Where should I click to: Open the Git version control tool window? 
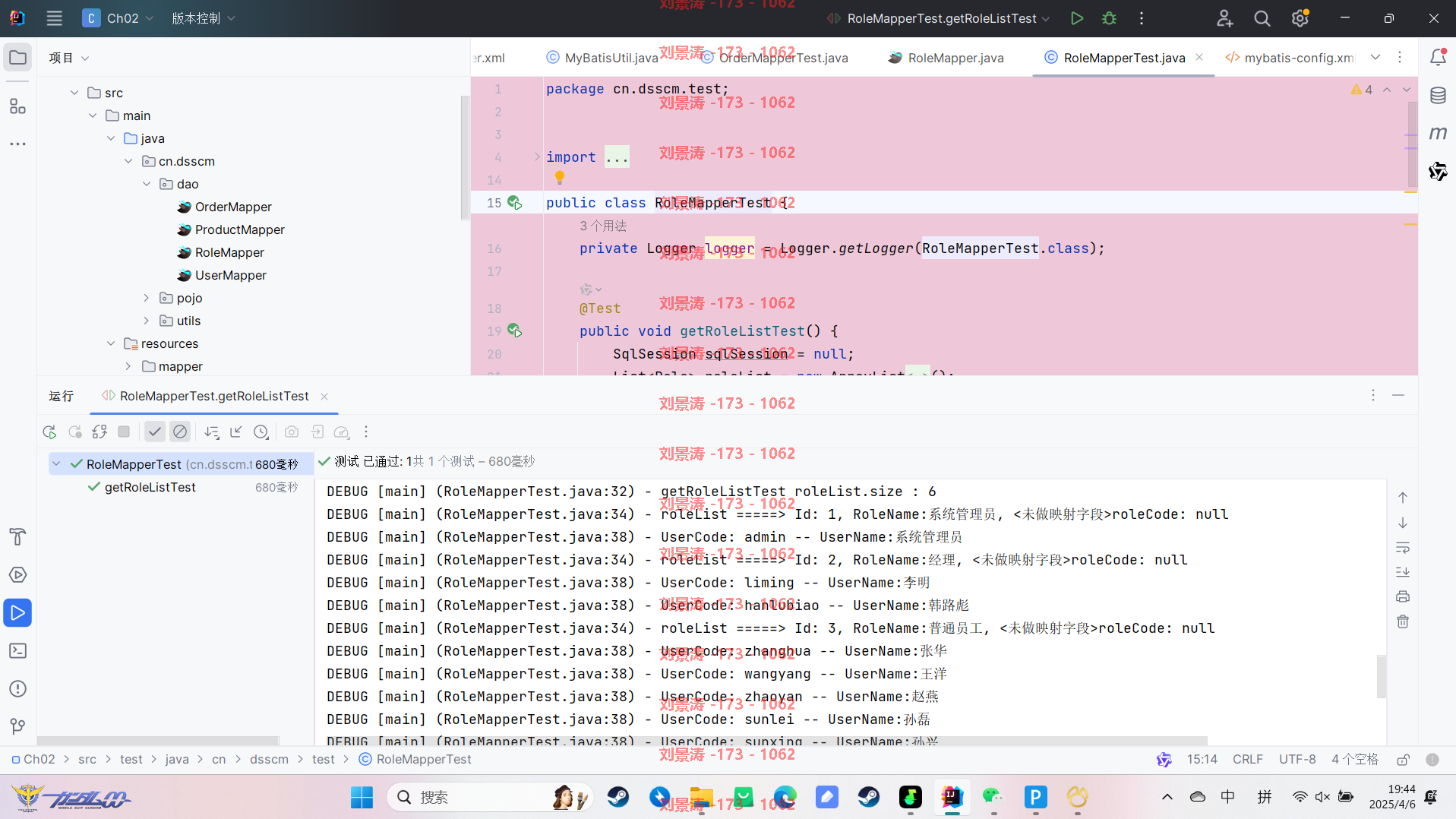tap(17, 727)
